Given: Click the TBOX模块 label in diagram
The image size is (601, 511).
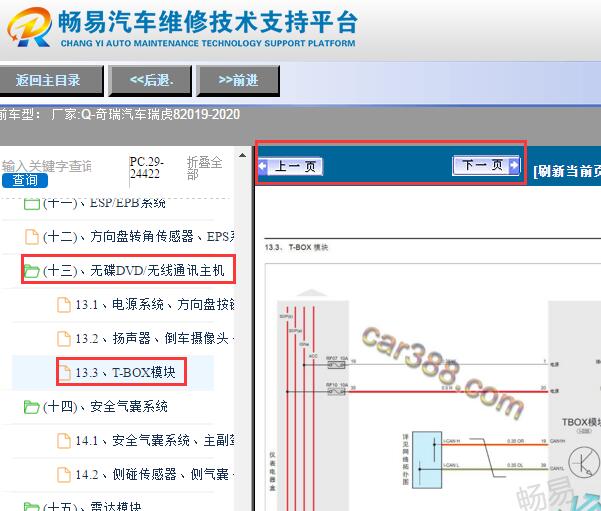Looking at the screenshot, I should pyautogui.click(x=581, y=422).
